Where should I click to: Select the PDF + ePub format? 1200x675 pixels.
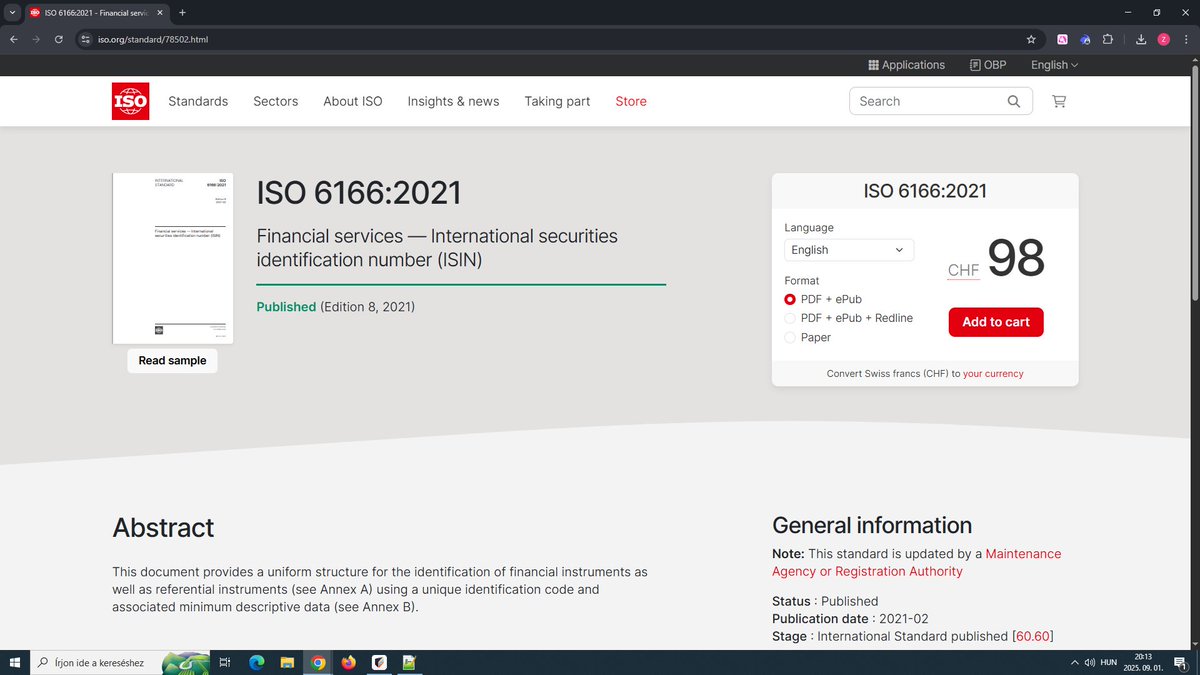(x=790, y=299)
